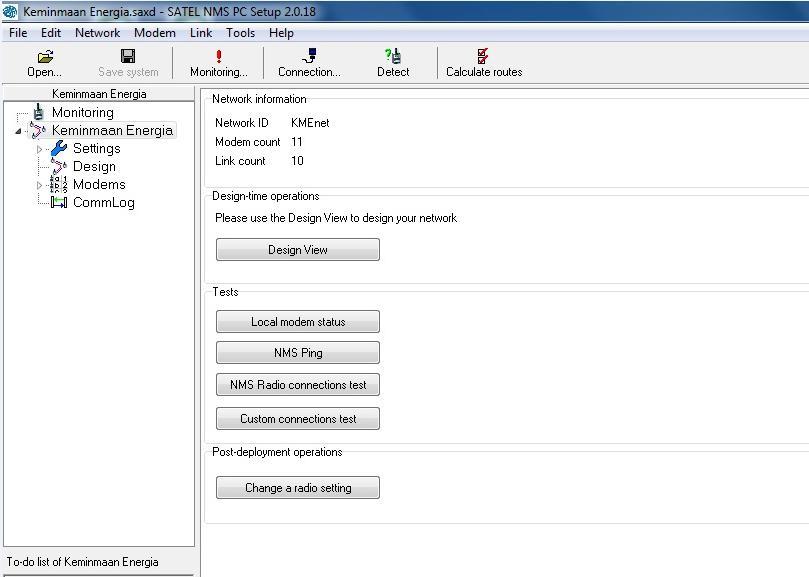Open the Modem menu

point(155,33)
